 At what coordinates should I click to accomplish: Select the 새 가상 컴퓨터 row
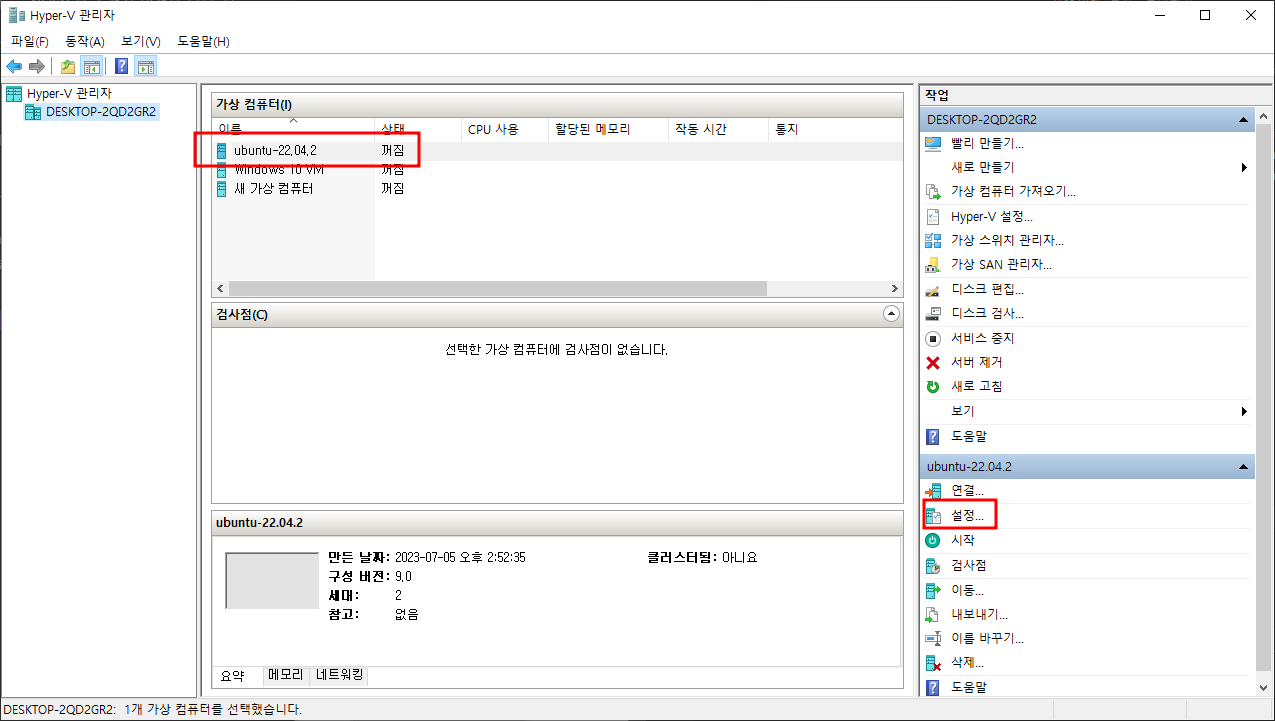[557, 188]
